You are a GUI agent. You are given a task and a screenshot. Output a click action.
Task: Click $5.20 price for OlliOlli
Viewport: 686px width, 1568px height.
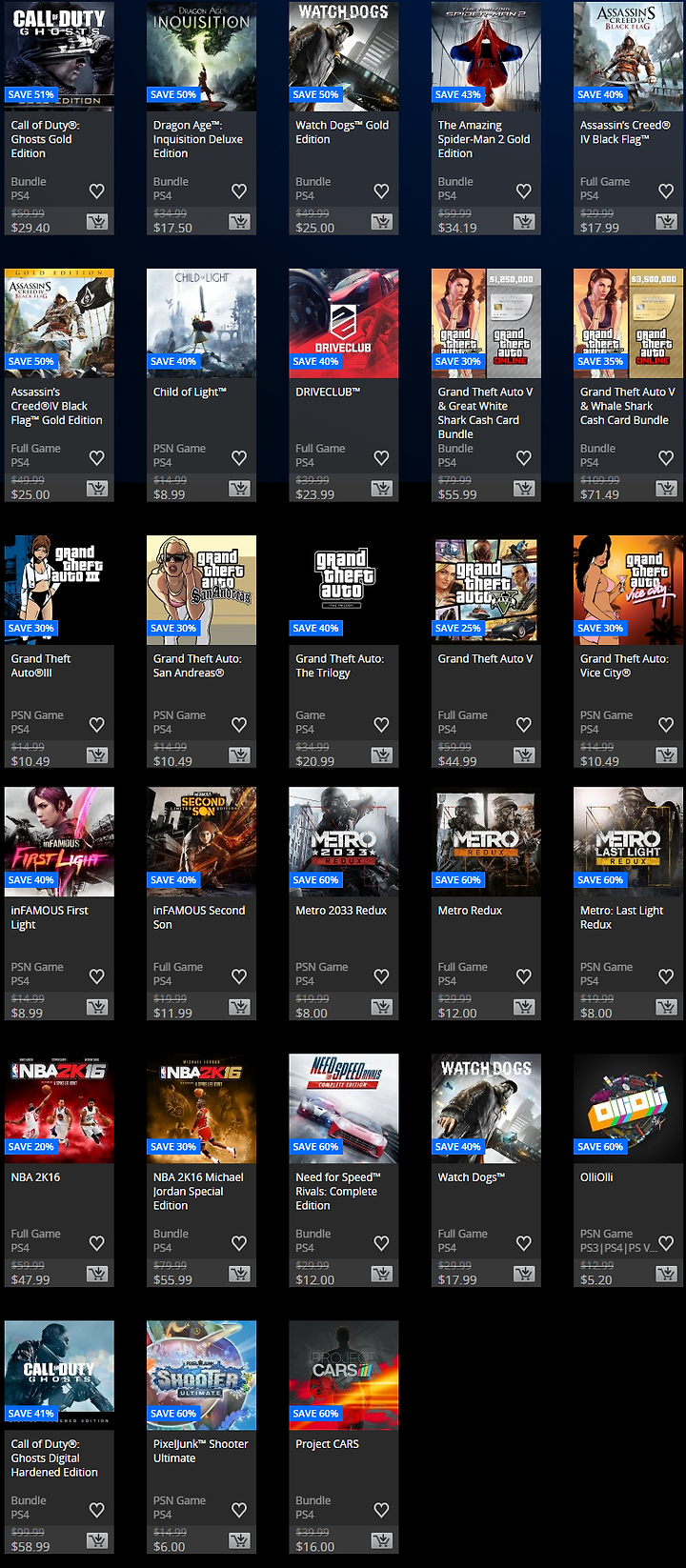tap(596, 1279)
